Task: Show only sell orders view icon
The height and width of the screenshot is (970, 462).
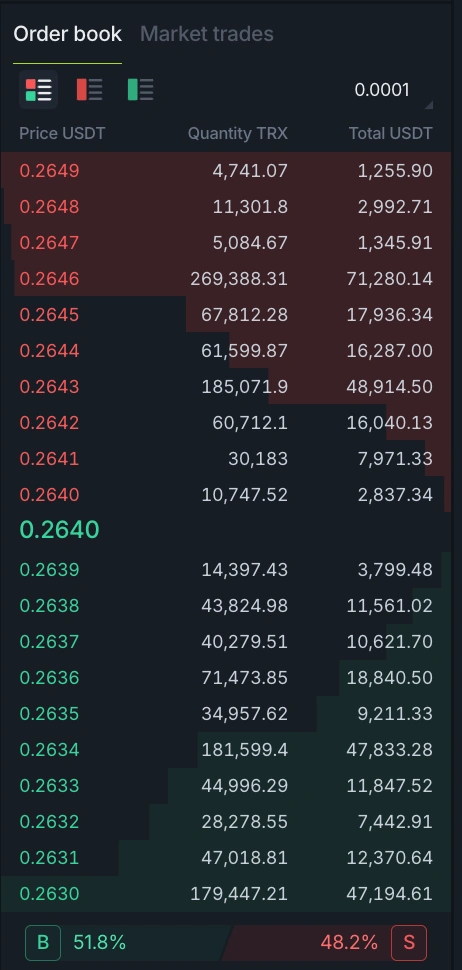Action: tap(89, 90)
